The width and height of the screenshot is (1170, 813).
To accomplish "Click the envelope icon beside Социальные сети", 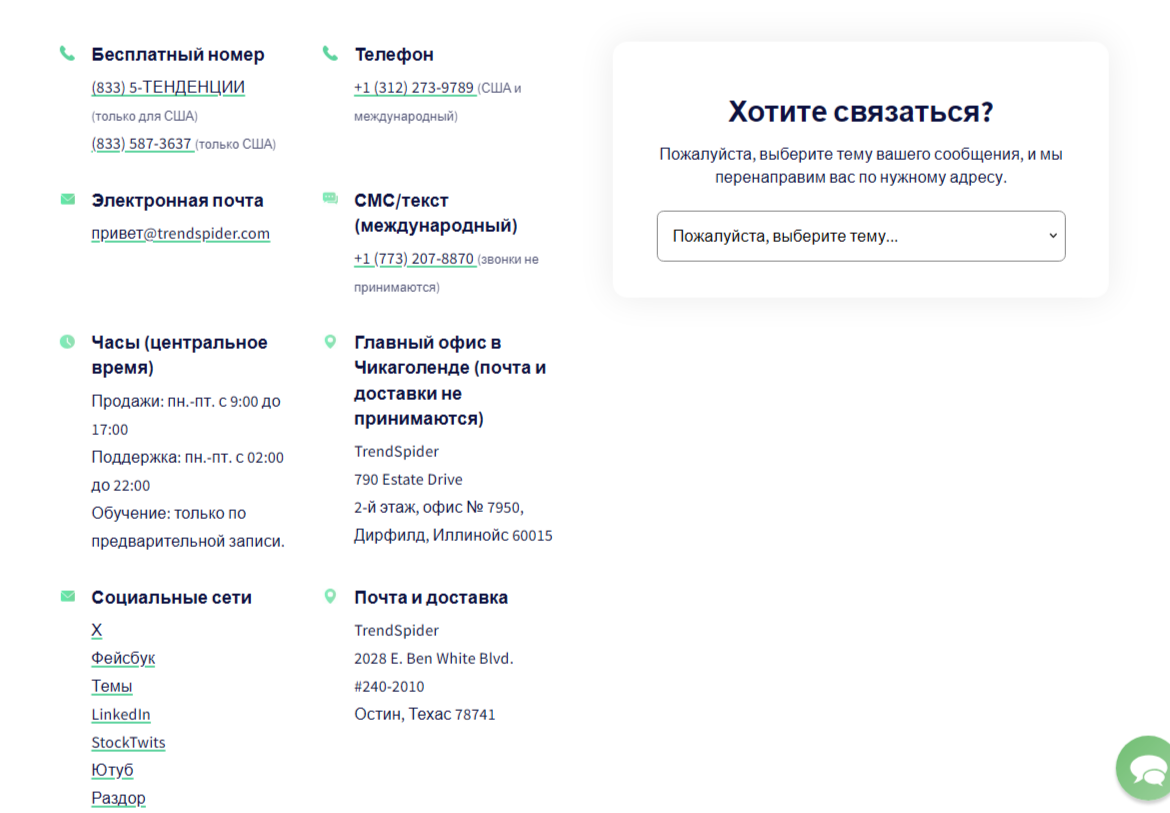I will [67, 596].
